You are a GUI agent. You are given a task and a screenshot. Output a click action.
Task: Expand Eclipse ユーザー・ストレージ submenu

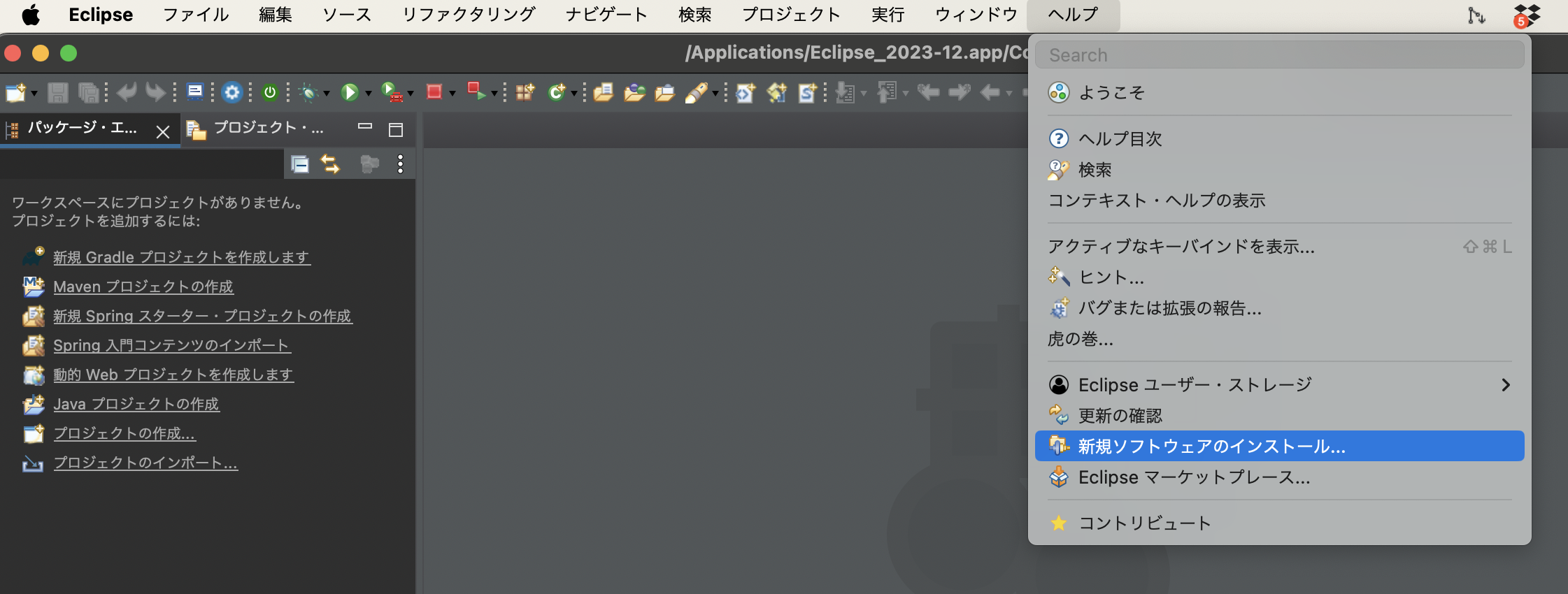pyautogui.click(x=1279, y=385)
